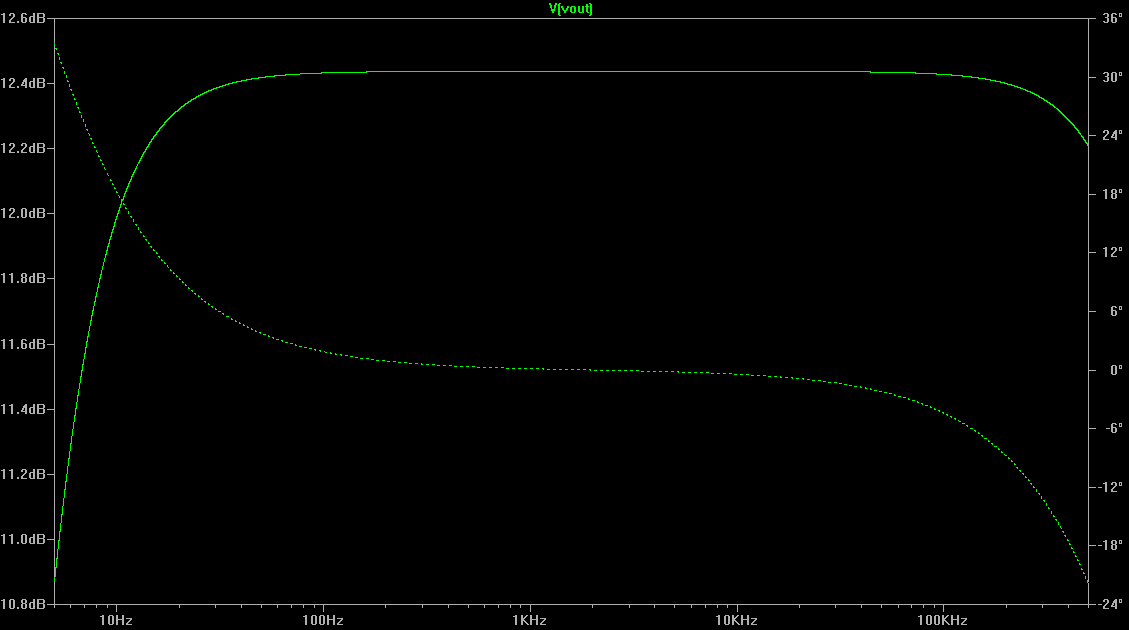Screen dimensions: 1129x630
Task: Click the 11.6dB magnitude axis label
Action: coord(23,344)
